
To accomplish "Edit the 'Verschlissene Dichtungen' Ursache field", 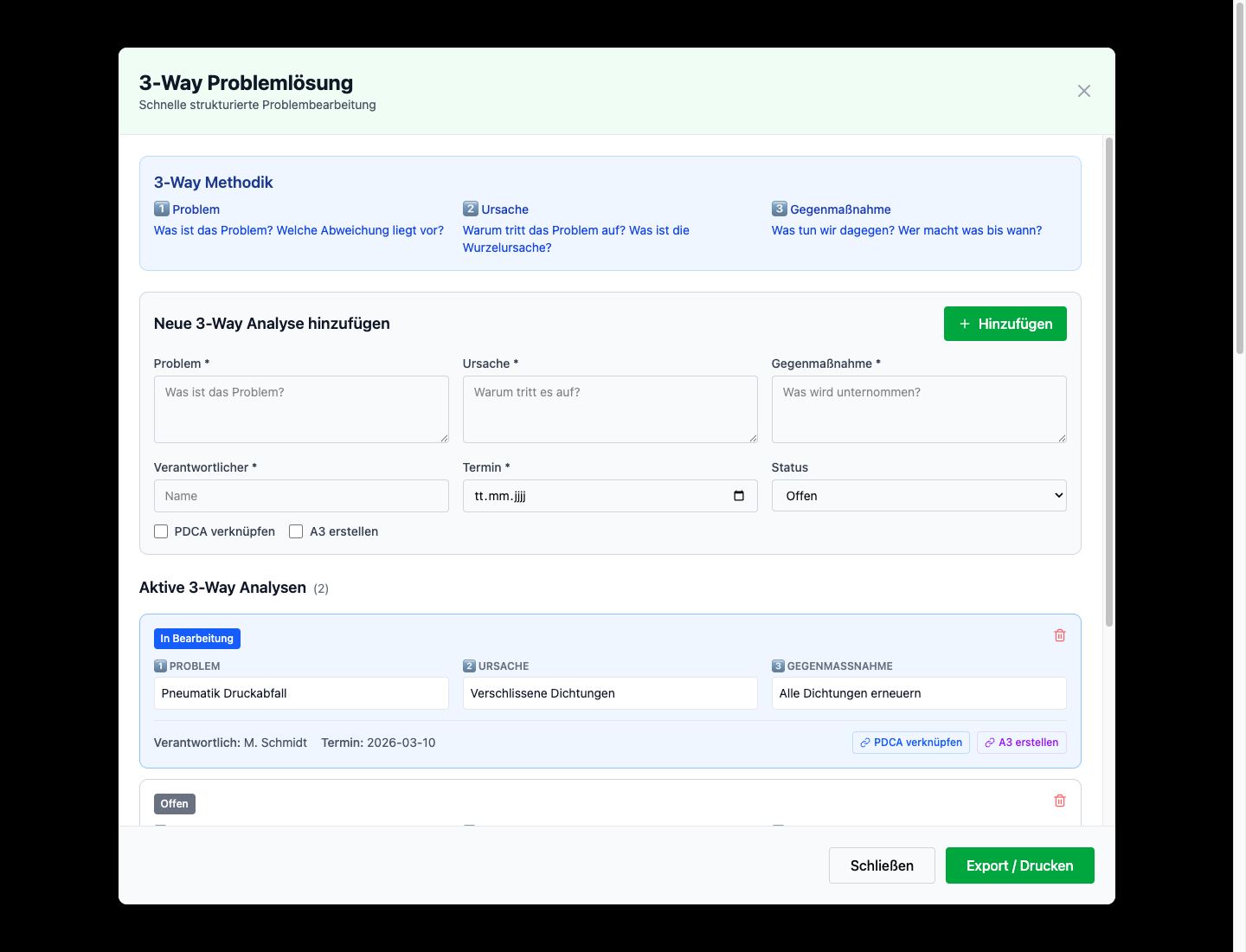I will 609,693.
